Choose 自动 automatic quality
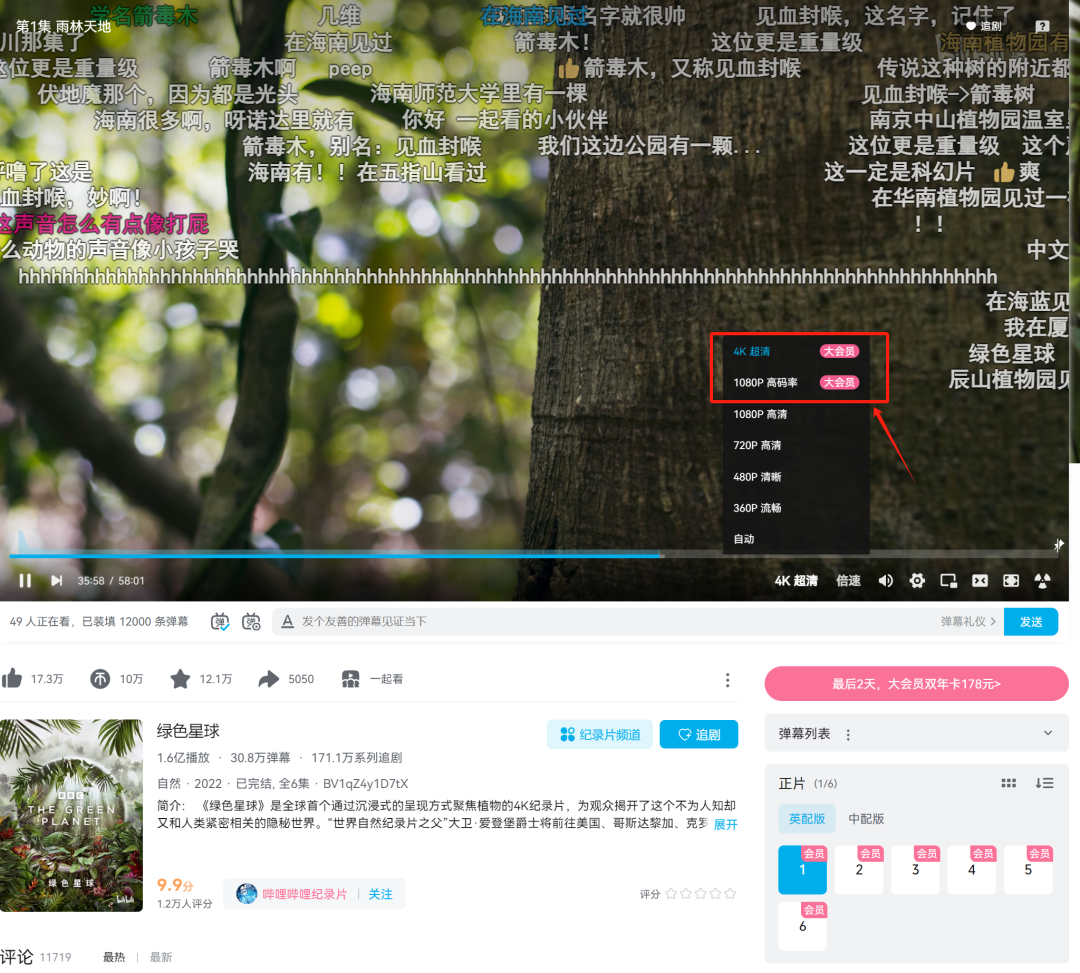The width and height of the screenshot is (1080, 973). pos(796,538)
